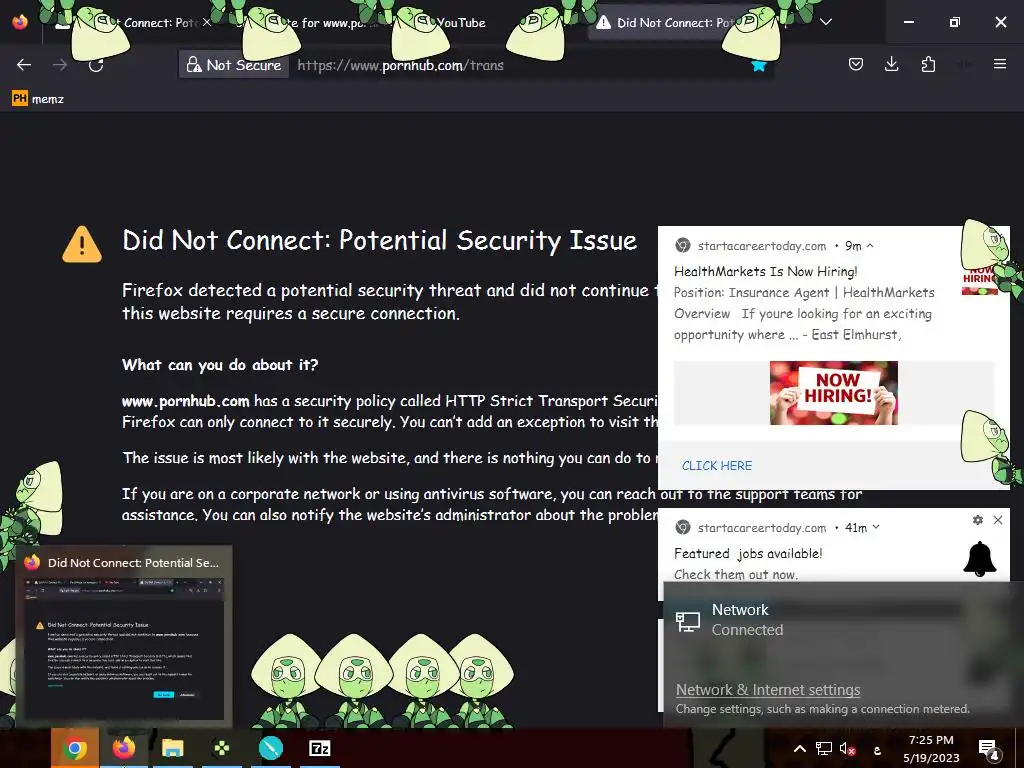
Task: Open the green clover app in taskbar
Action: click(221, 748)
